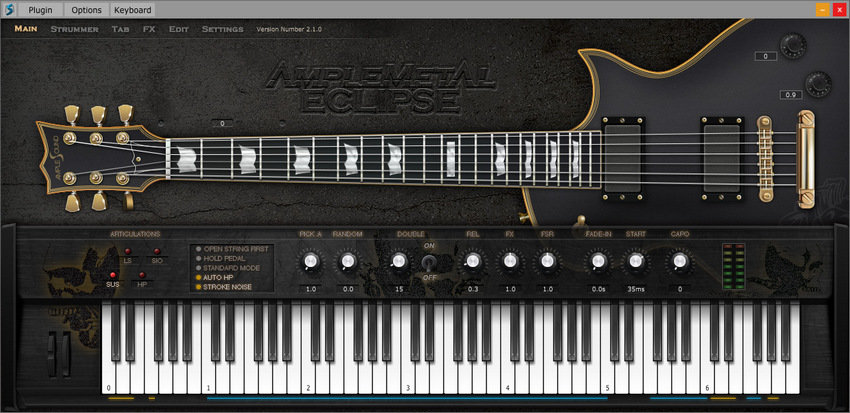Image resolution: width=850 pixels, height=413 pixels.
Task: Click the upper guitar body knob
Action: point(793,44)
